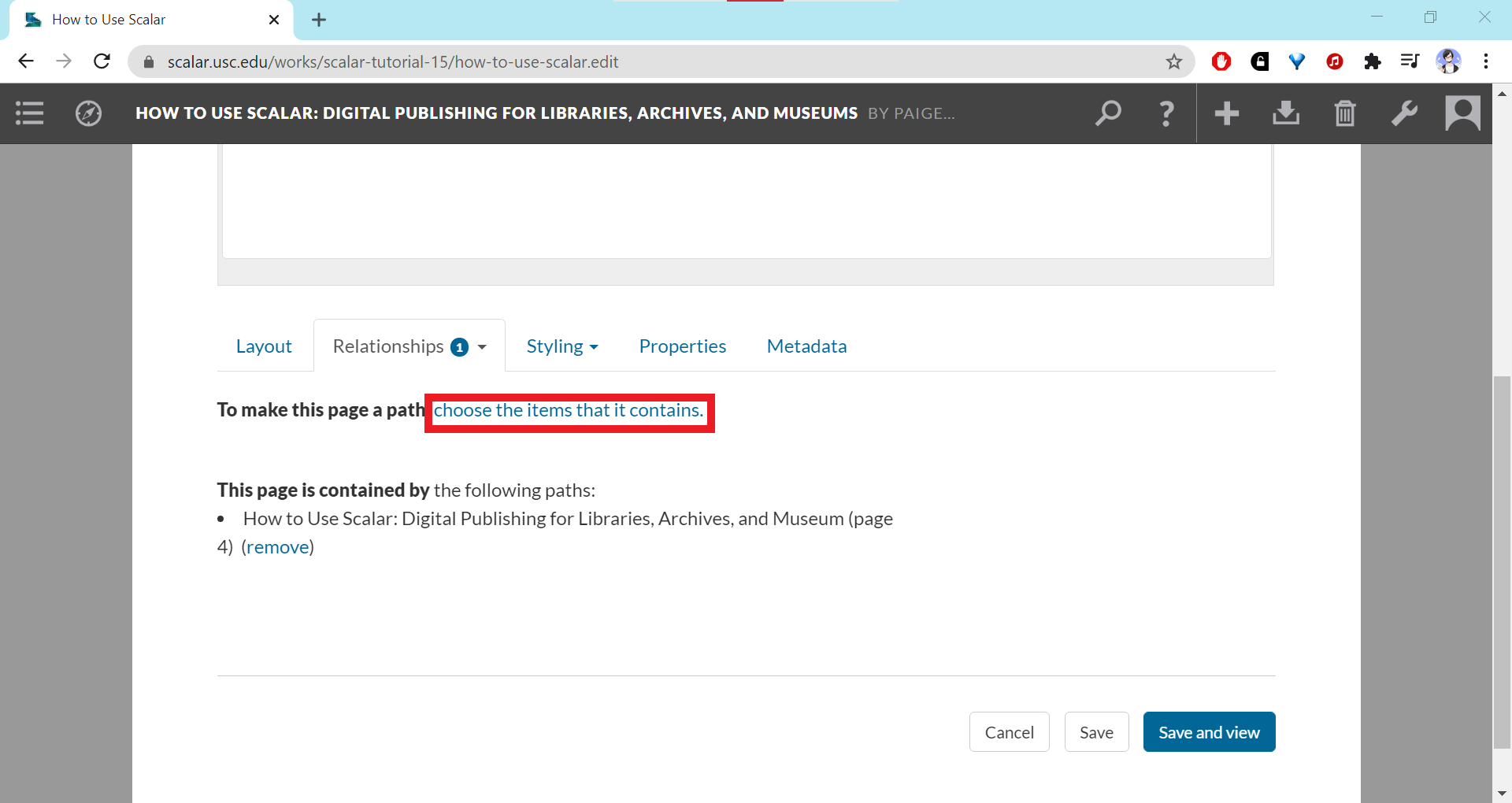1512x803 pixels.
Task: Click the plus icon to add new page
Action: 1226,113
